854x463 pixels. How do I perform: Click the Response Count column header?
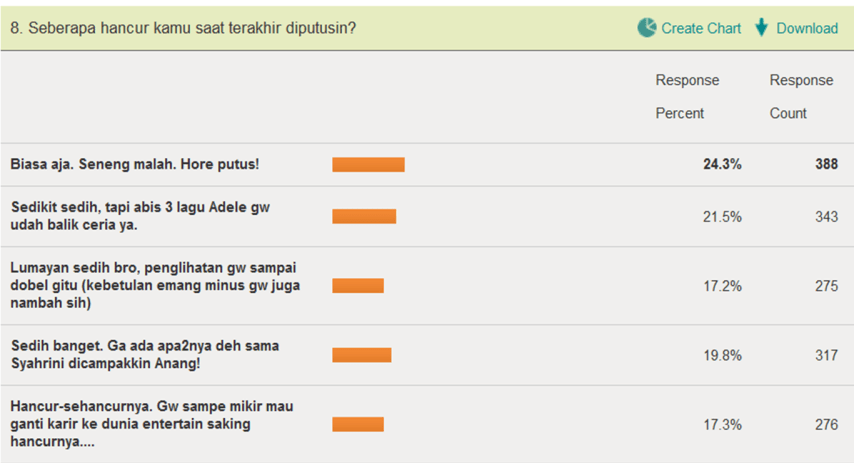point(801,97)
